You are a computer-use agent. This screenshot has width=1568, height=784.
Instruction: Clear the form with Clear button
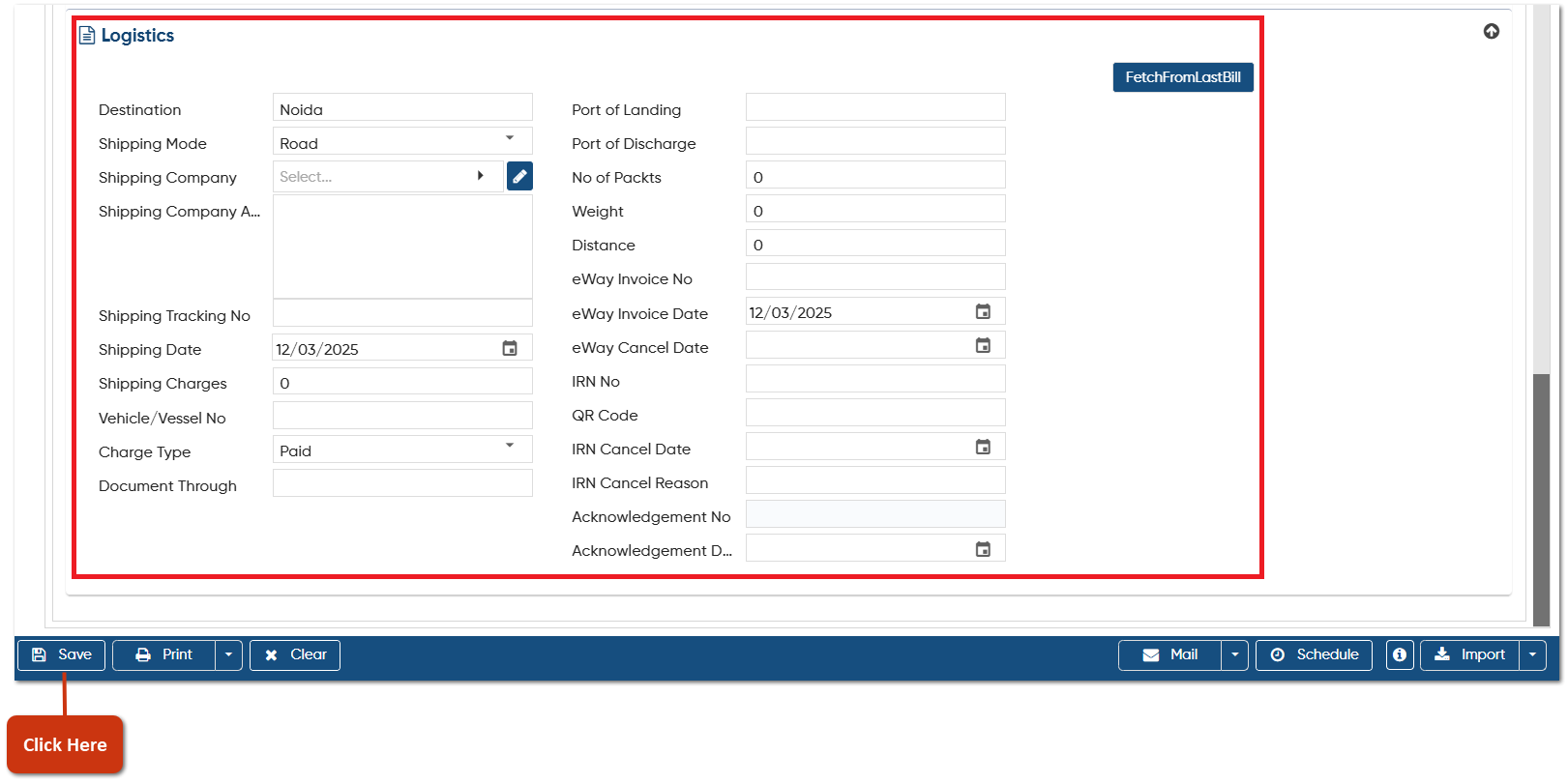(x=295, y=654)
